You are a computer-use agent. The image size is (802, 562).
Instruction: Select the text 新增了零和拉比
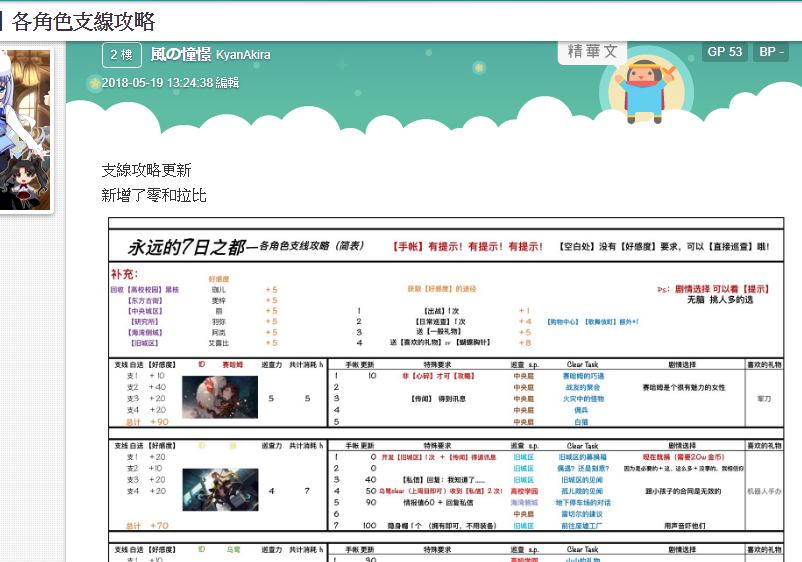[x=153, y=195]
